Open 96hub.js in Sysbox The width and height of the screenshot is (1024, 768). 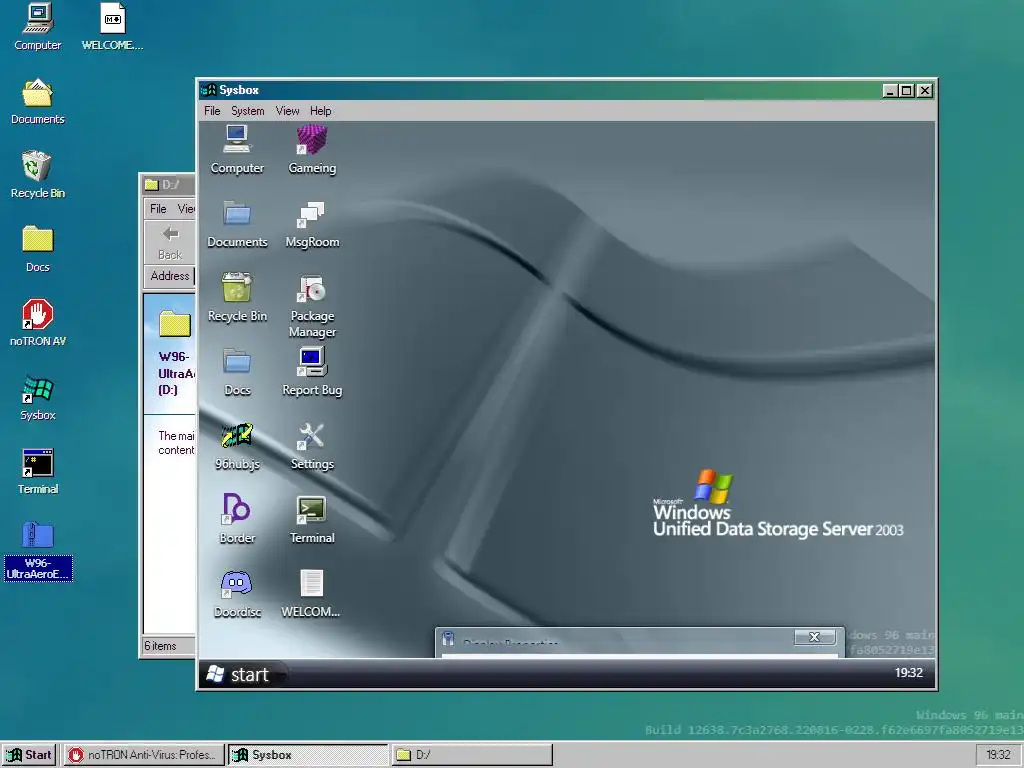237,446
